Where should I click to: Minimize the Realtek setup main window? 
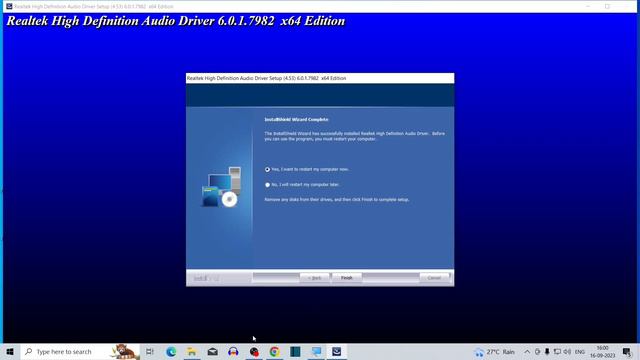click(588, 6)
